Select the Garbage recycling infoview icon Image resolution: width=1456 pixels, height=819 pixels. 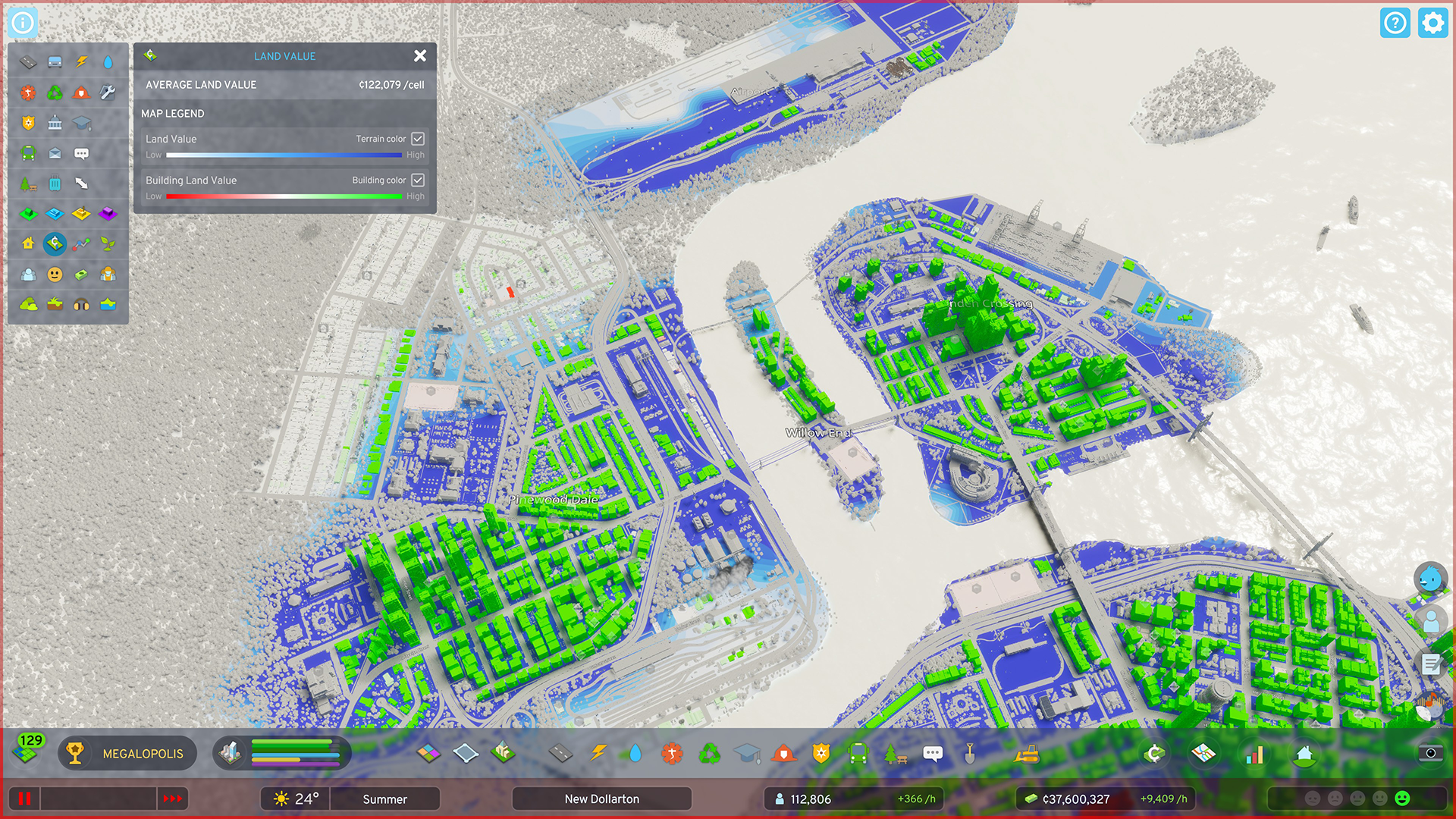(55, 93)
